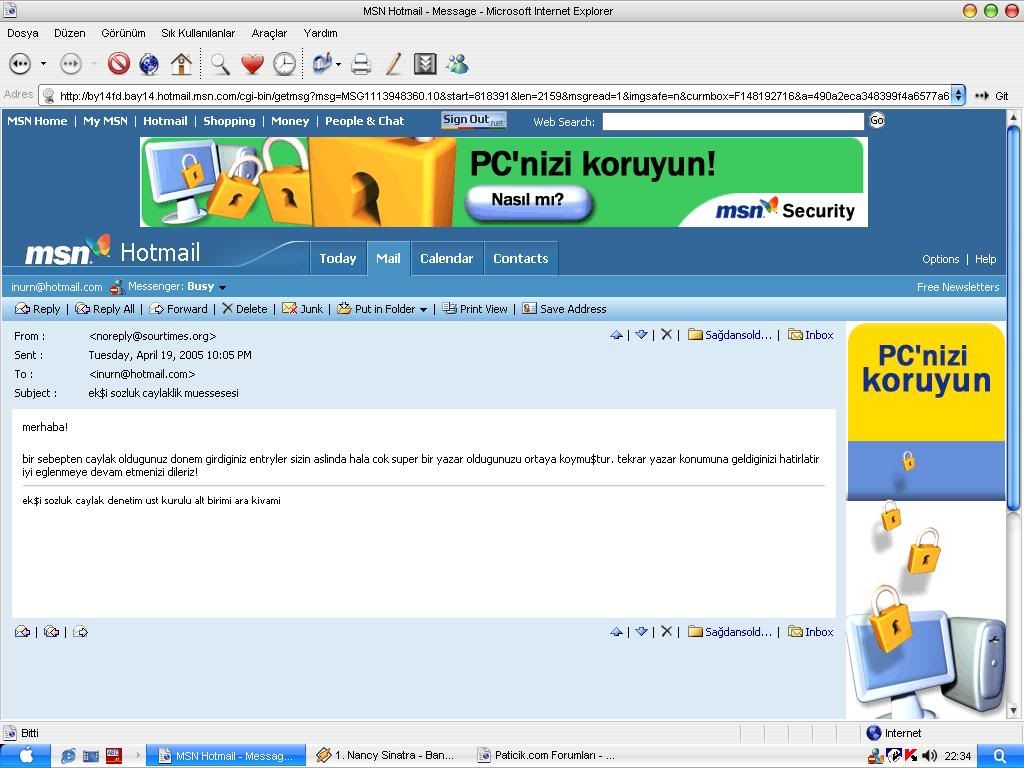Refresh the page using globe icon
This screenshot has width=1024, height=768.
150,64
